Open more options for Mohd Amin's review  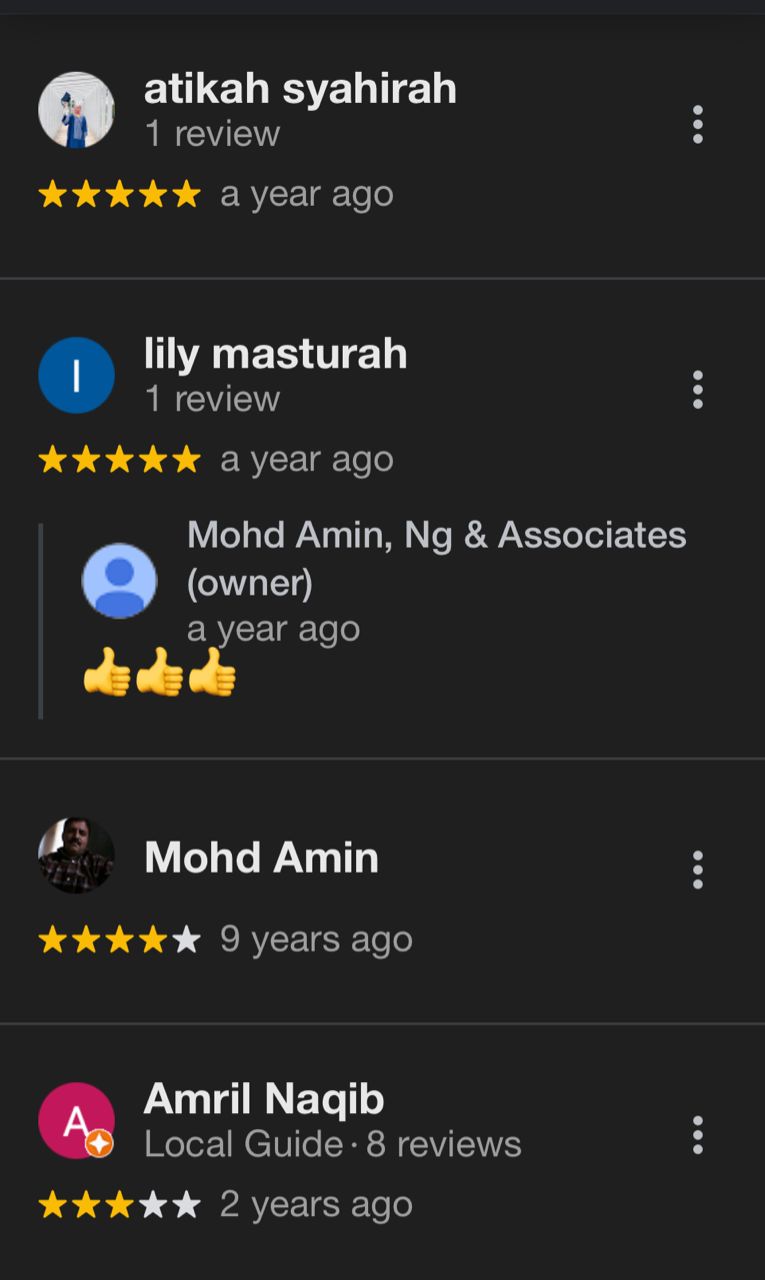697,870
